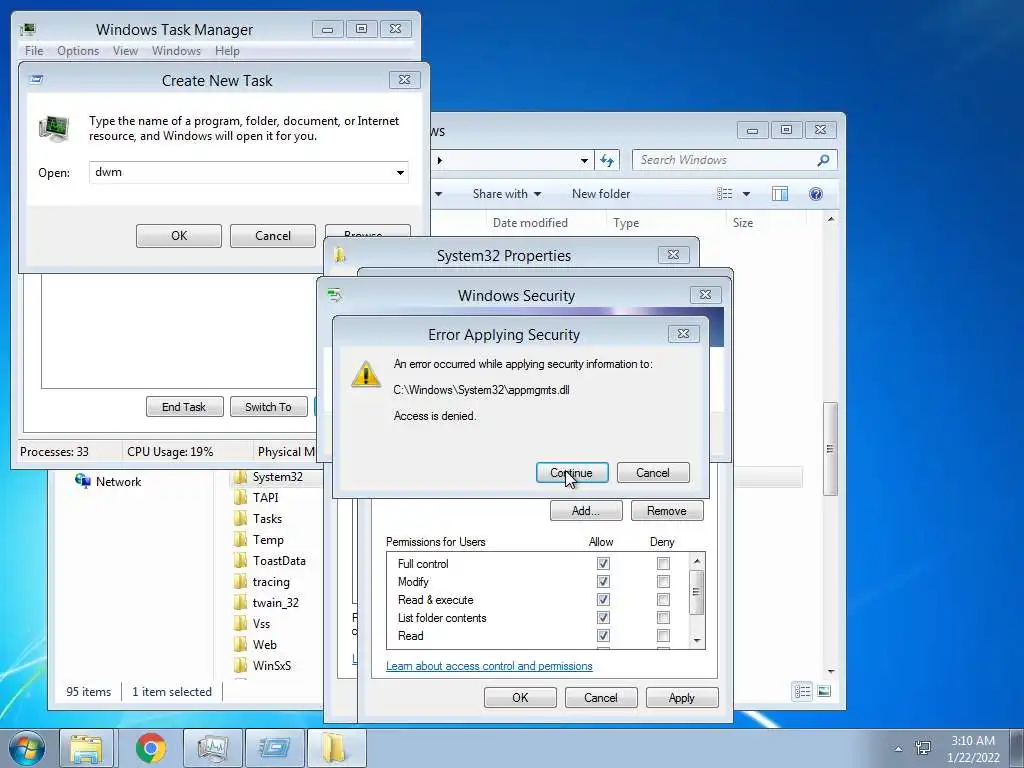The width and height of the screenshot is (1024, 768).
Task: Open Windows menu in Task Manager
Action: tap(176, 51)
